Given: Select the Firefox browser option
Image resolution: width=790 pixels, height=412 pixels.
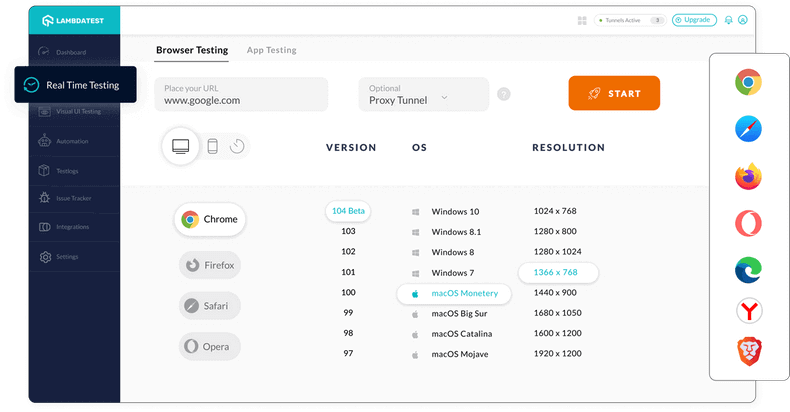Looking at the screenshot, I should pos(210,265).
